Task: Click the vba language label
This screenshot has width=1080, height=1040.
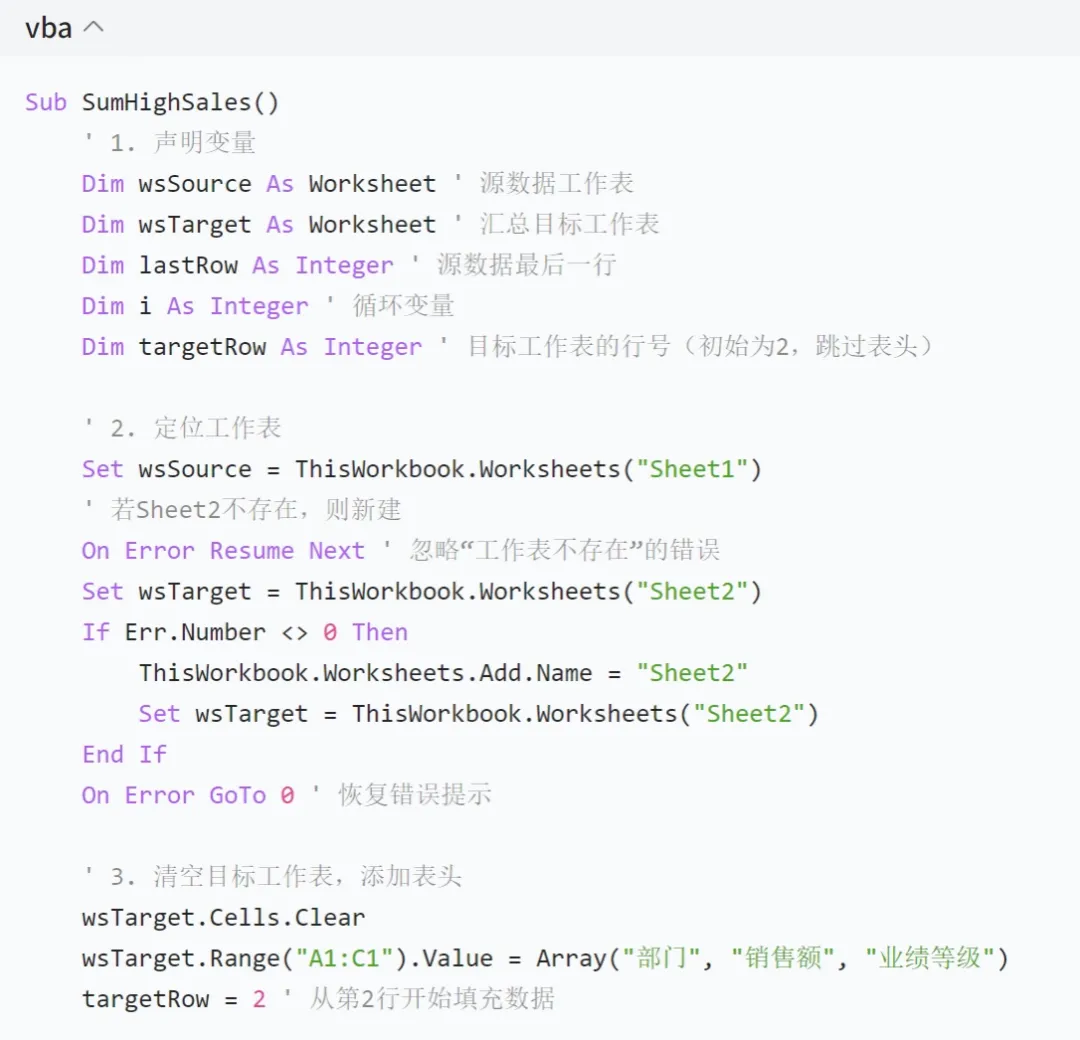Action: (x=48, y=28)
